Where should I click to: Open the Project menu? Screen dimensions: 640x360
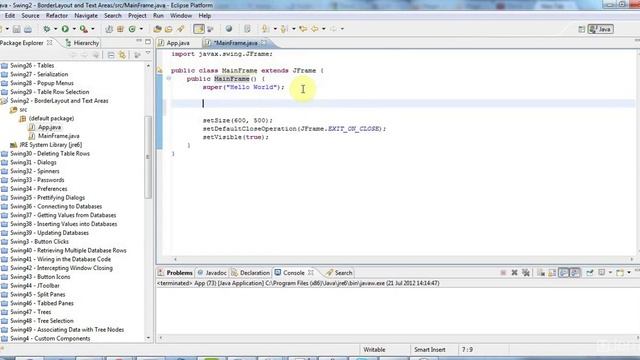pyautogui.click(x=137, y=16)
